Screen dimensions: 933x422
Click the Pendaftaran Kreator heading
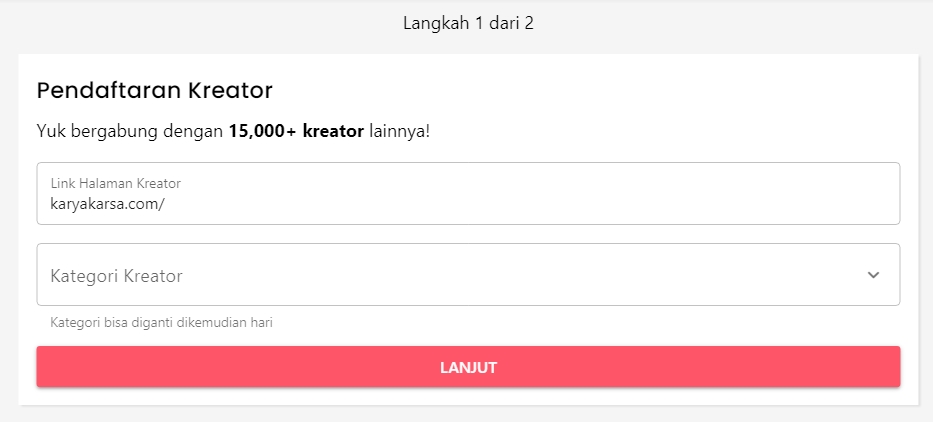155,90
